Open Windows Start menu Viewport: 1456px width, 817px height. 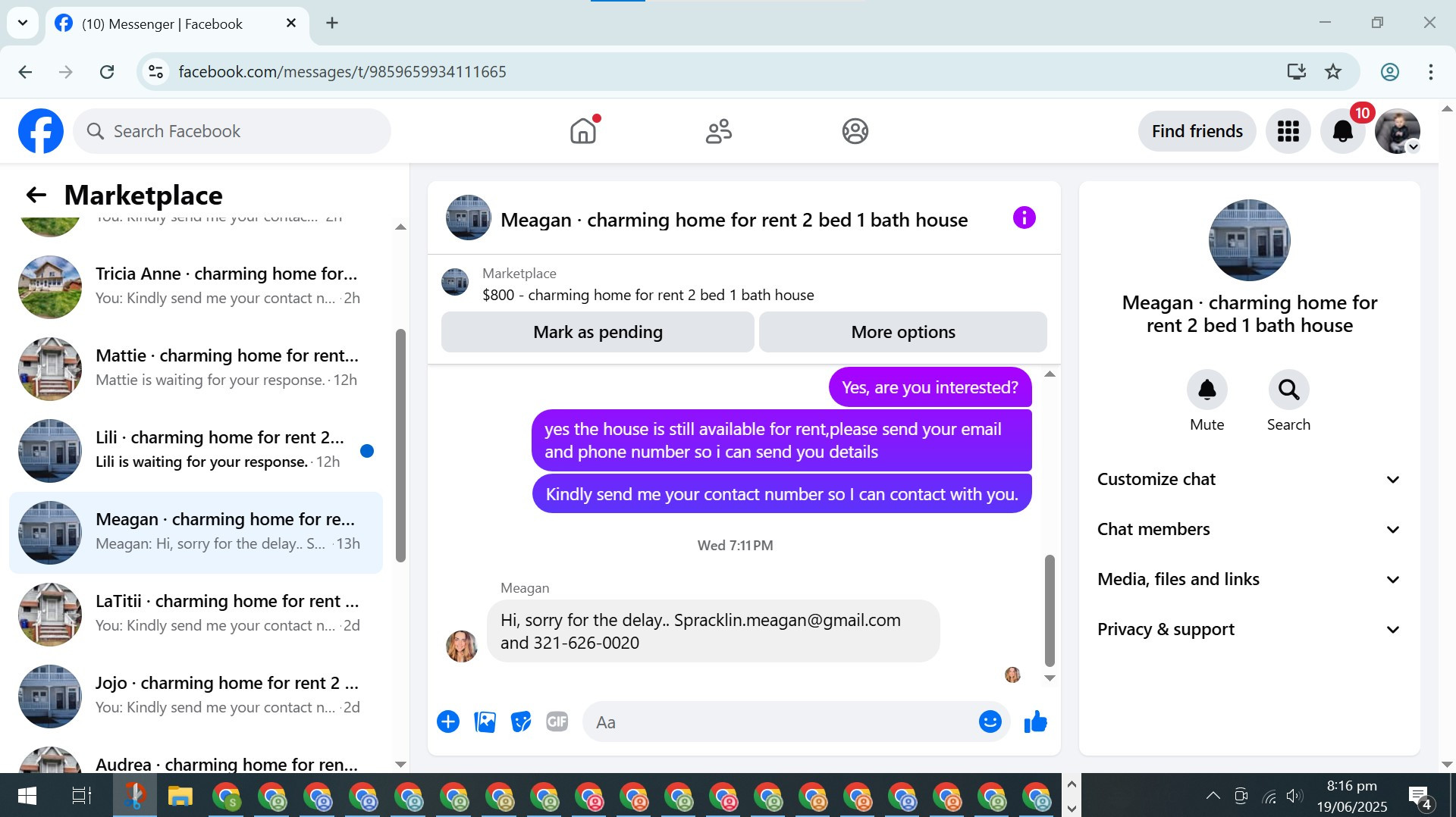pyautogui.click(x=27, y=796)
